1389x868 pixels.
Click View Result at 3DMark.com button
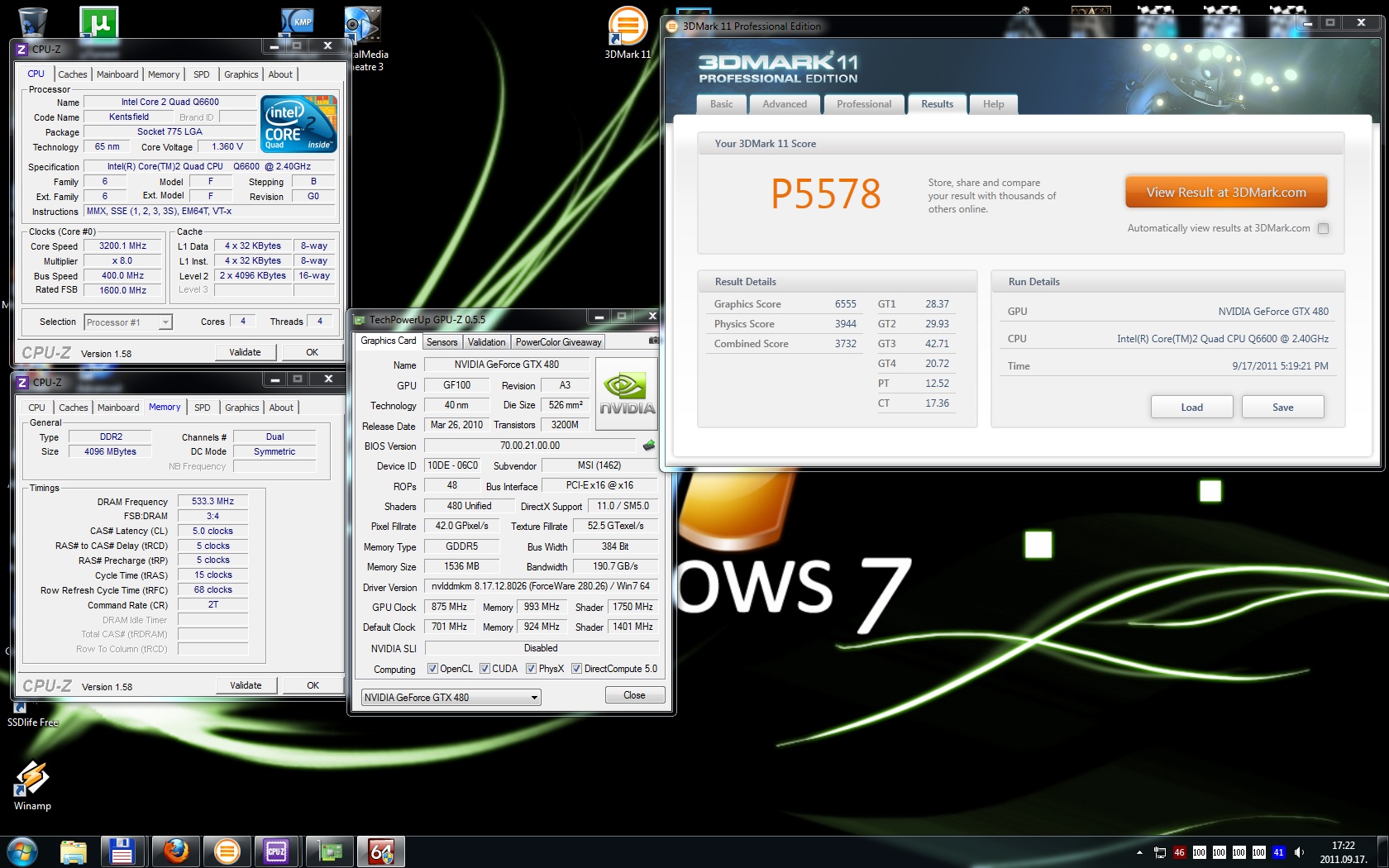[x=1226, y=192]
